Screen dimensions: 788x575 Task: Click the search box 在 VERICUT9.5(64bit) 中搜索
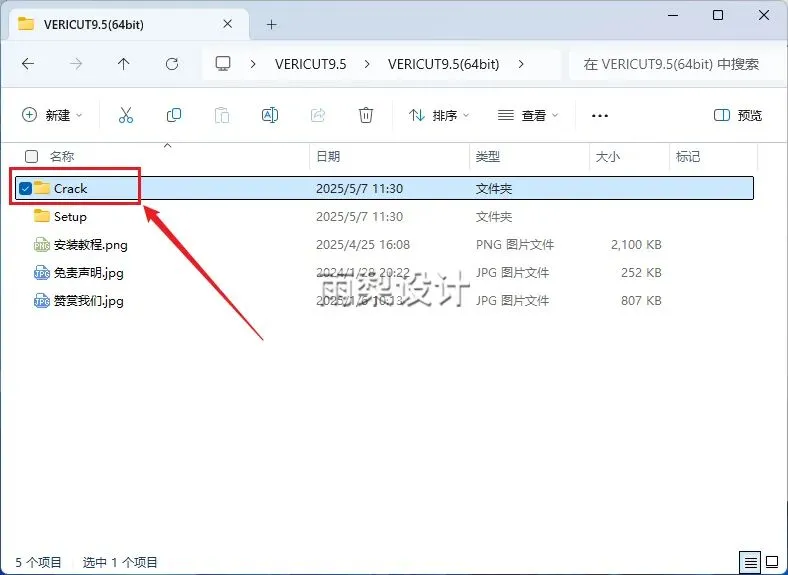(676, 64)
